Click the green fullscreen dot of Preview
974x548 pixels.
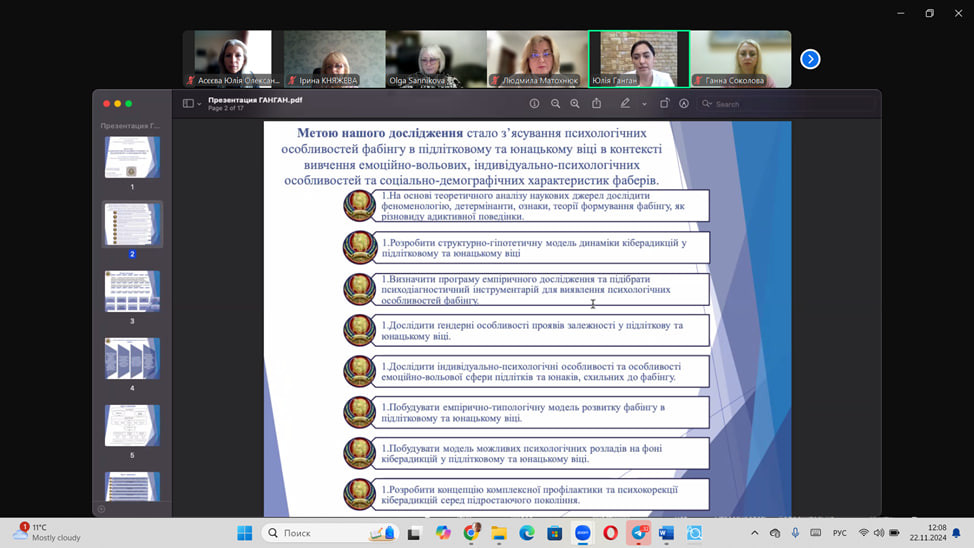click(129, 104)
